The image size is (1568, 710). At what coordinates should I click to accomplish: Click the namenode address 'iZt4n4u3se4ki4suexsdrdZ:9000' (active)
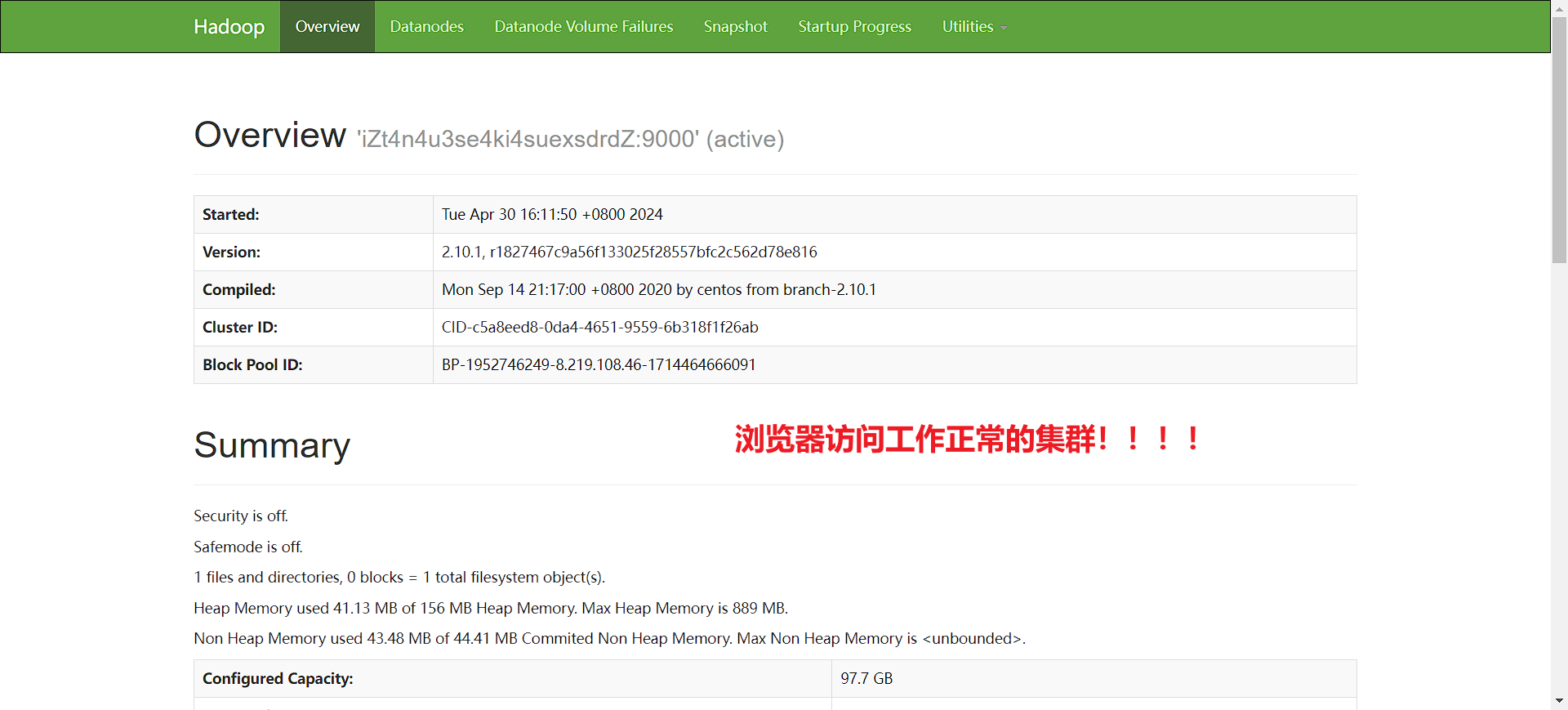pyautogui.click(x=570, y=139)
